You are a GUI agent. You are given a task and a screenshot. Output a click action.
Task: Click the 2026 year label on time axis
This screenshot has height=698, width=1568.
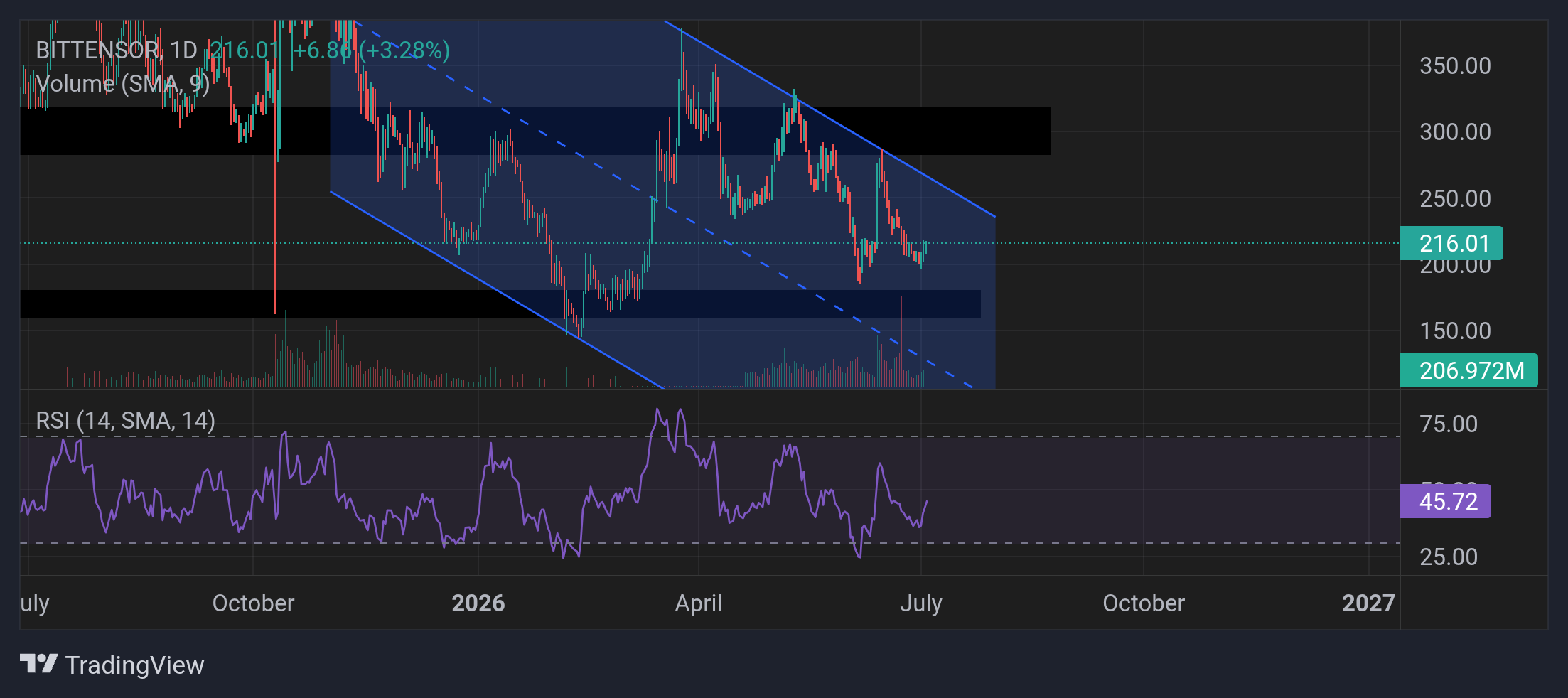478,603
